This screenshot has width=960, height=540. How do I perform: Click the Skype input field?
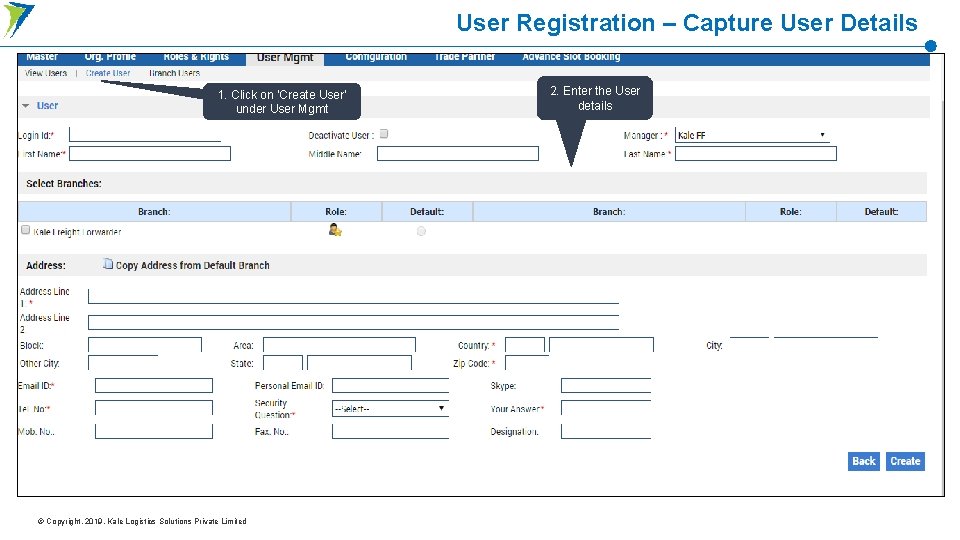tap(606, 385)
